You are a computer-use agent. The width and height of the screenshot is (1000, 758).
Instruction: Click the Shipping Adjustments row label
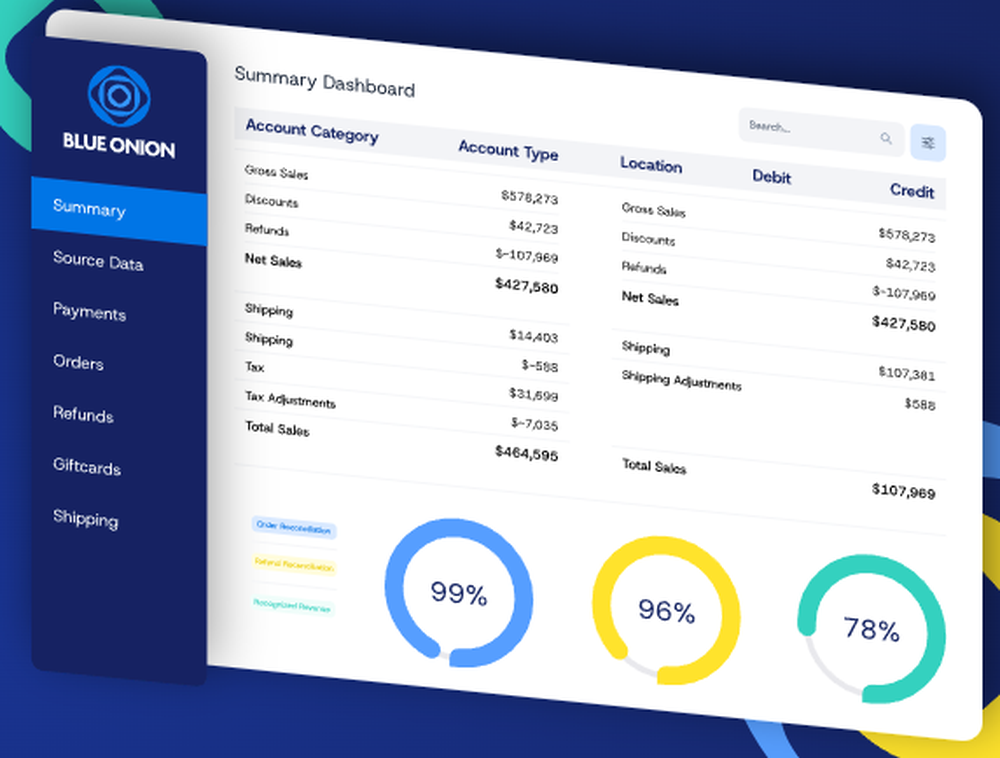click(682, 380)
